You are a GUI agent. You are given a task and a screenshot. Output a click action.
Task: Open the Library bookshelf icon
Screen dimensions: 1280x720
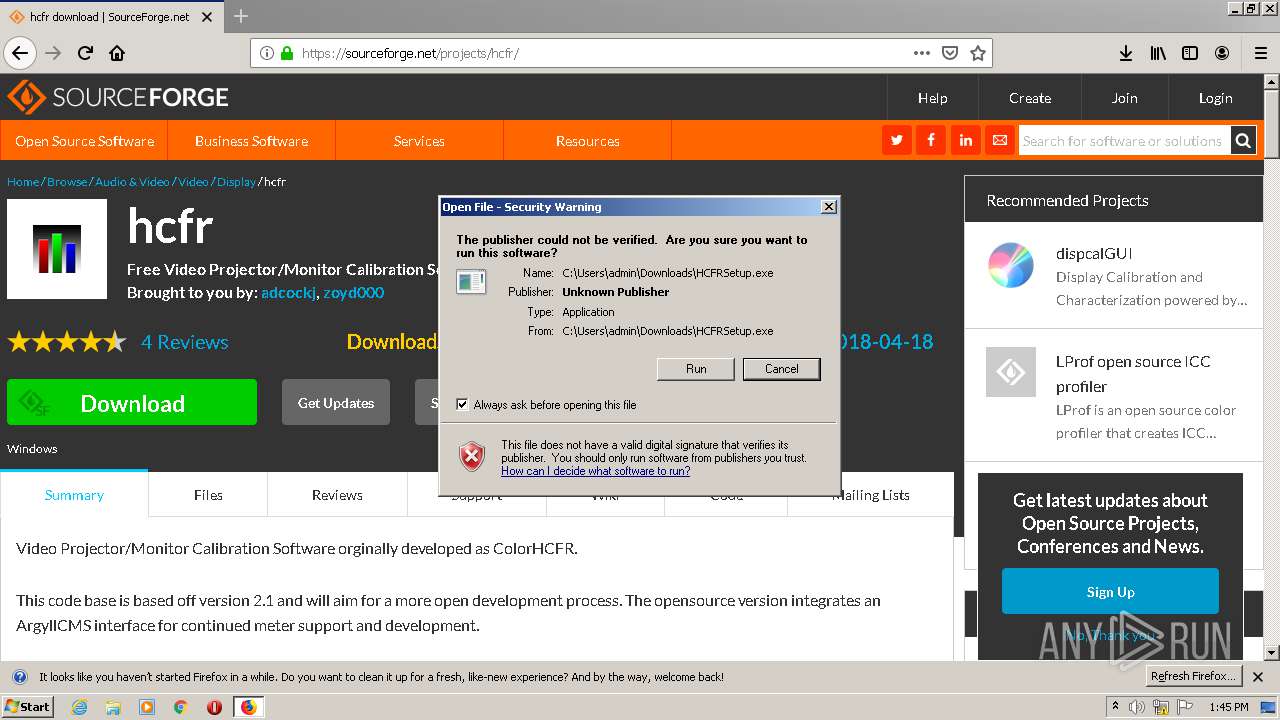(x=1158, y=53)
